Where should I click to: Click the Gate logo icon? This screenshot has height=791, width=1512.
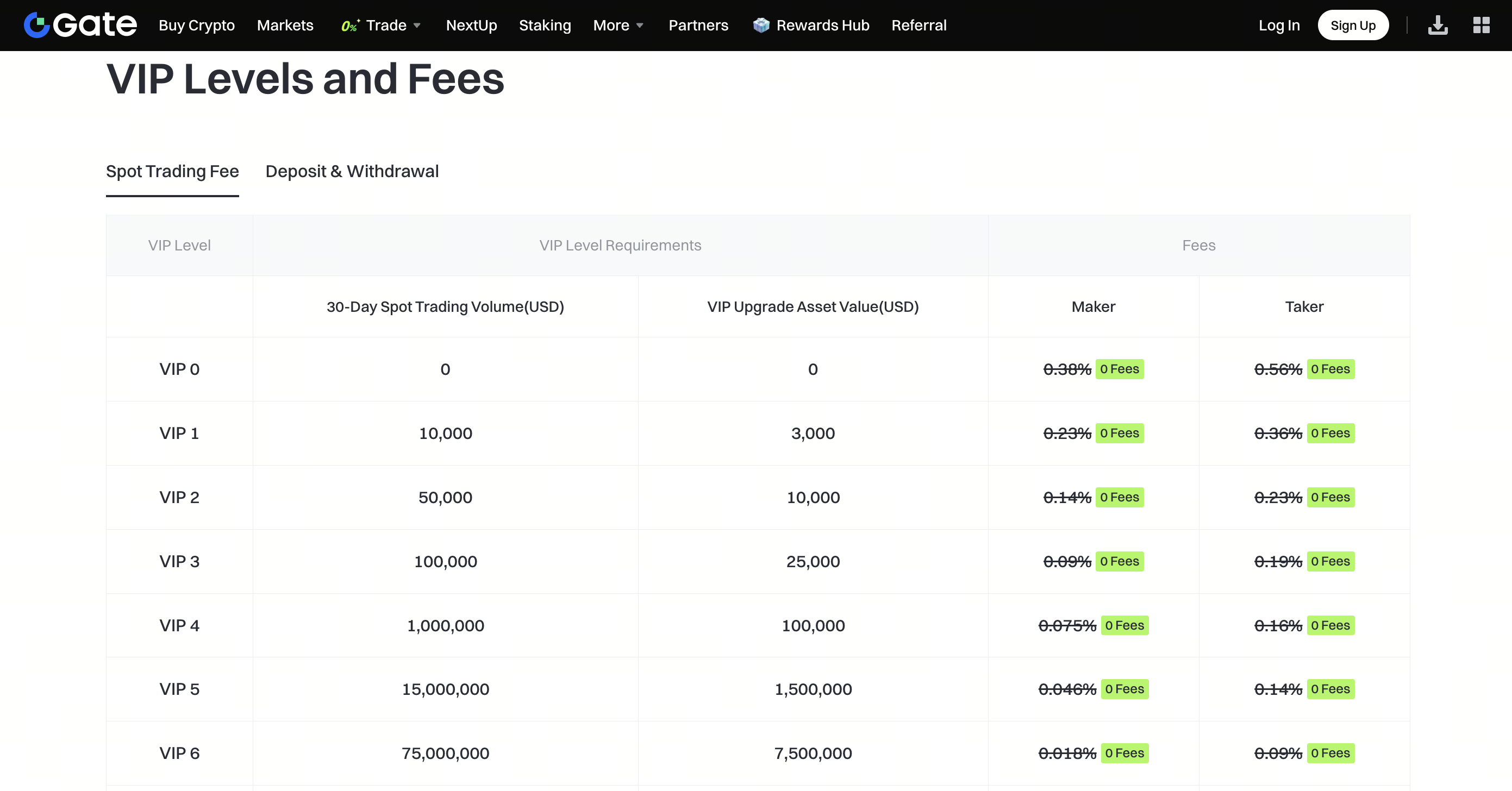(x=36, y=24)
